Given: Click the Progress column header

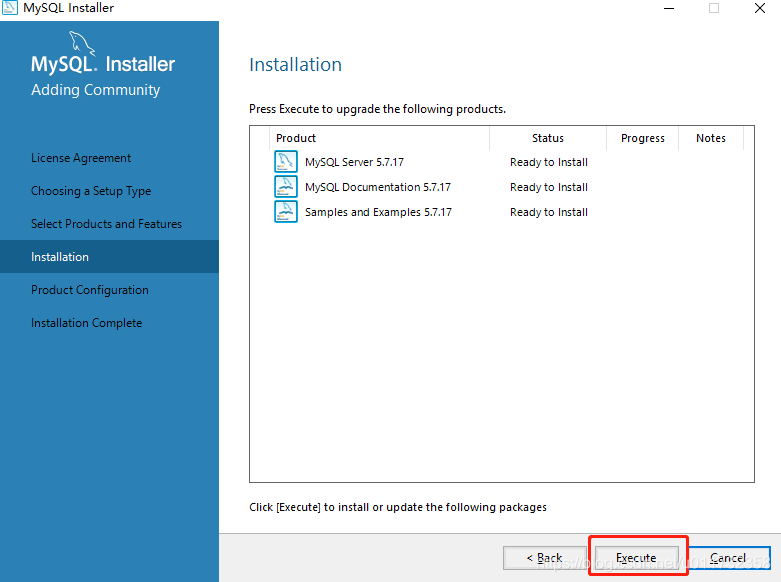Looking at the screenshot, I should pyautogui.click(x=643, y=138).
